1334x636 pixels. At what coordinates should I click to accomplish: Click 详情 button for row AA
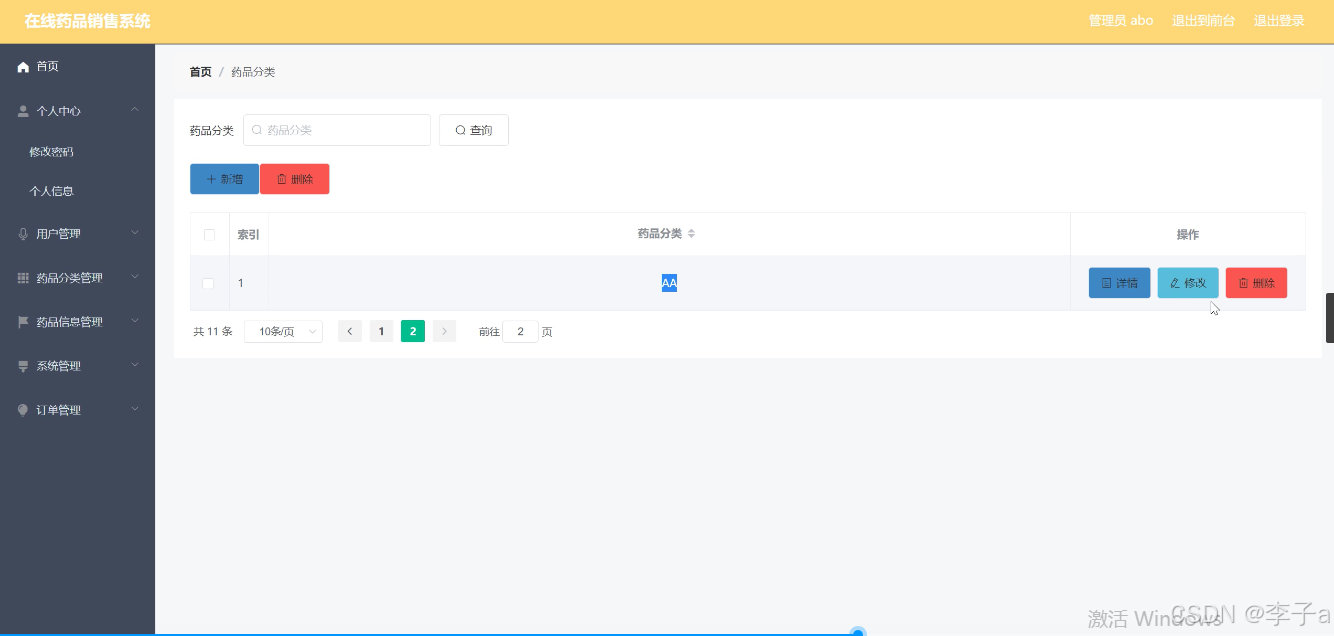pos(1119,283)
